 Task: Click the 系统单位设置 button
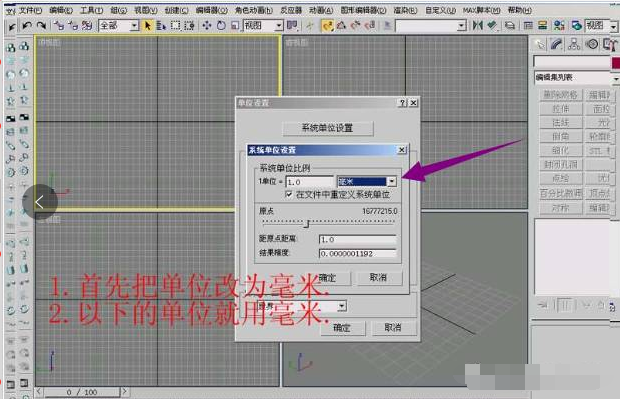coord(328,128)
